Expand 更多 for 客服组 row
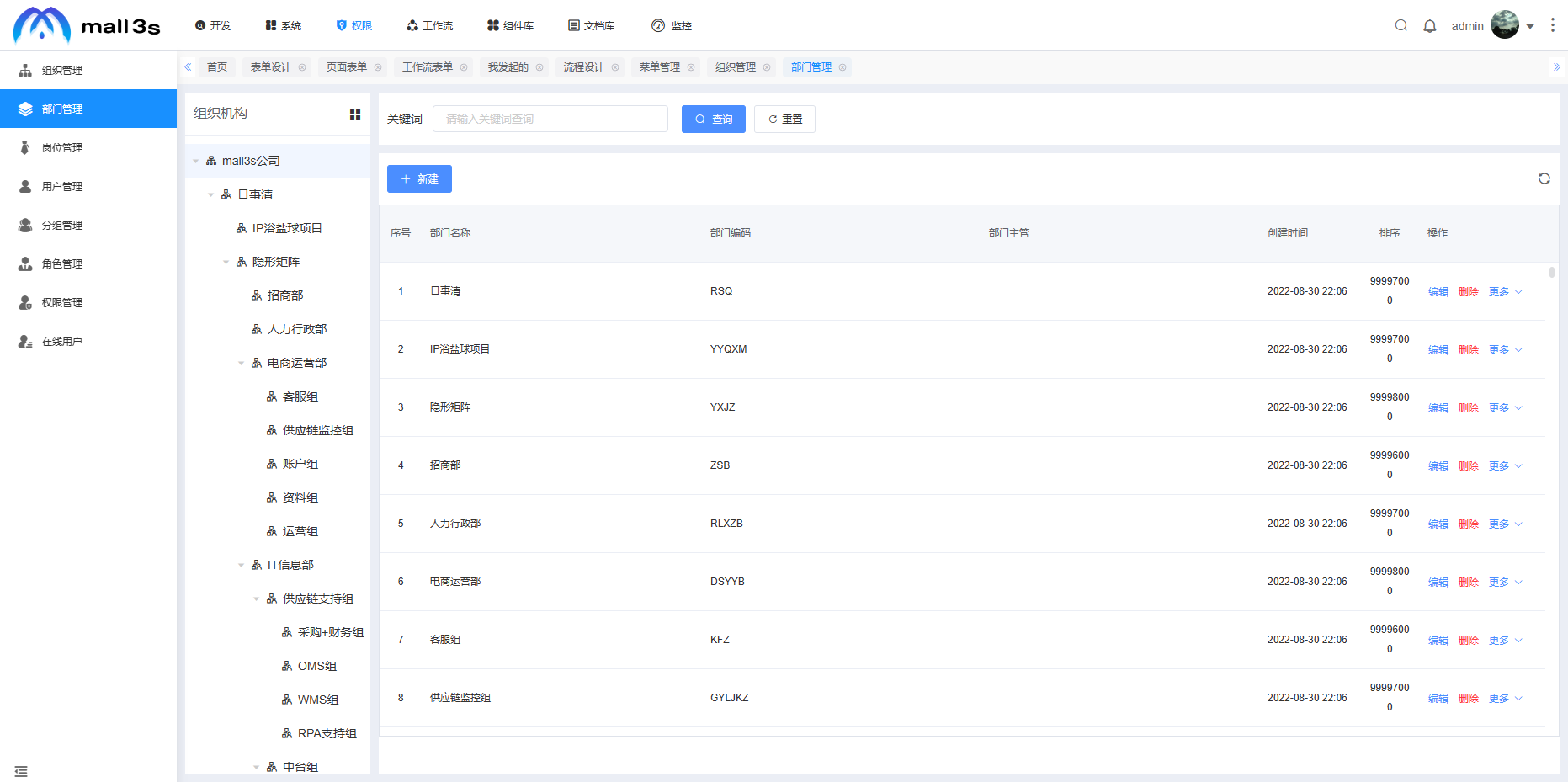The width and height of the screenshot is (1568, 782). [1506, 641]
